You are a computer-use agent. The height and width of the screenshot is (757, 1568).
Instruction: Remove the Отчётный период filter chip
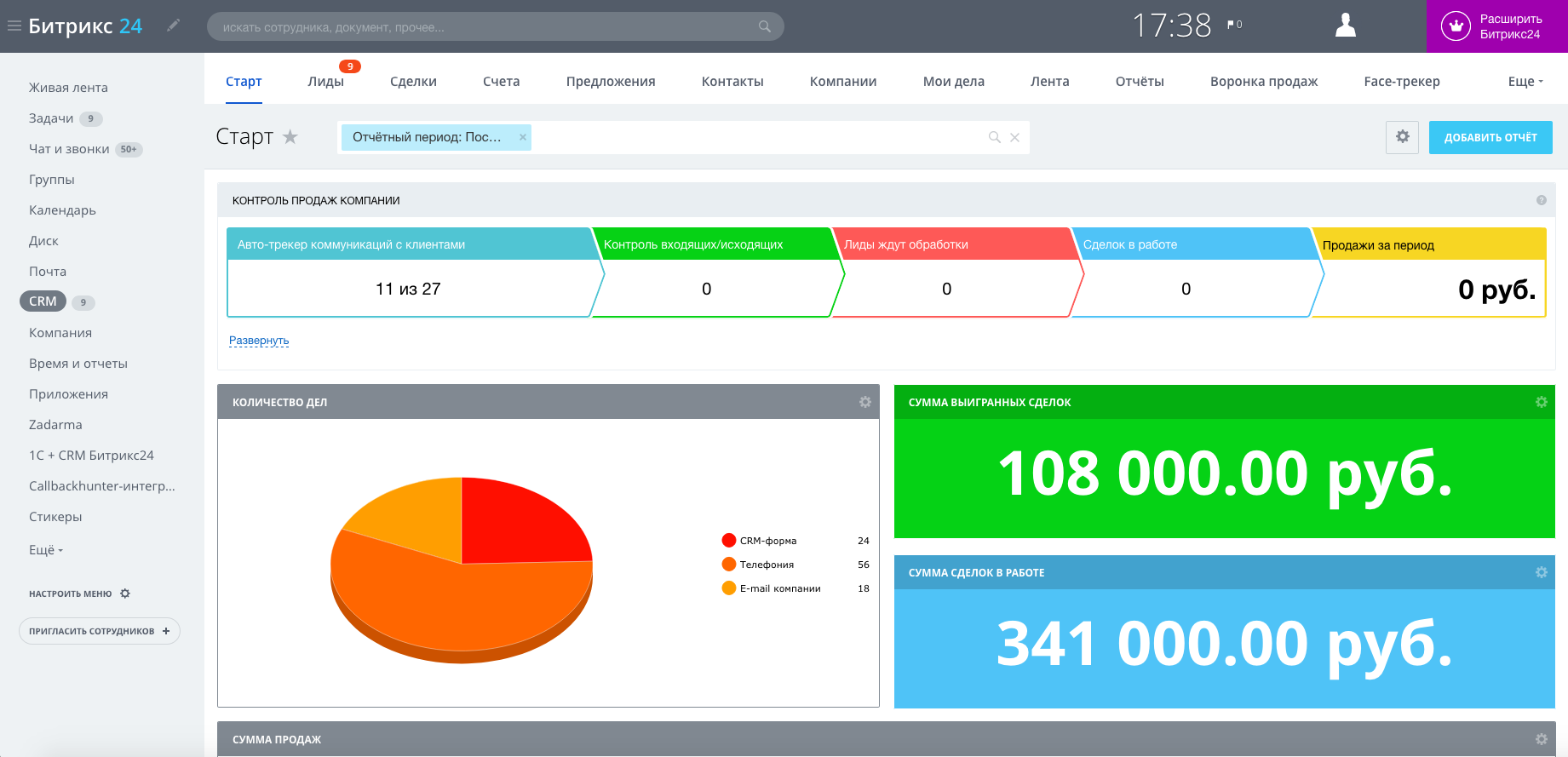(523, 137)
